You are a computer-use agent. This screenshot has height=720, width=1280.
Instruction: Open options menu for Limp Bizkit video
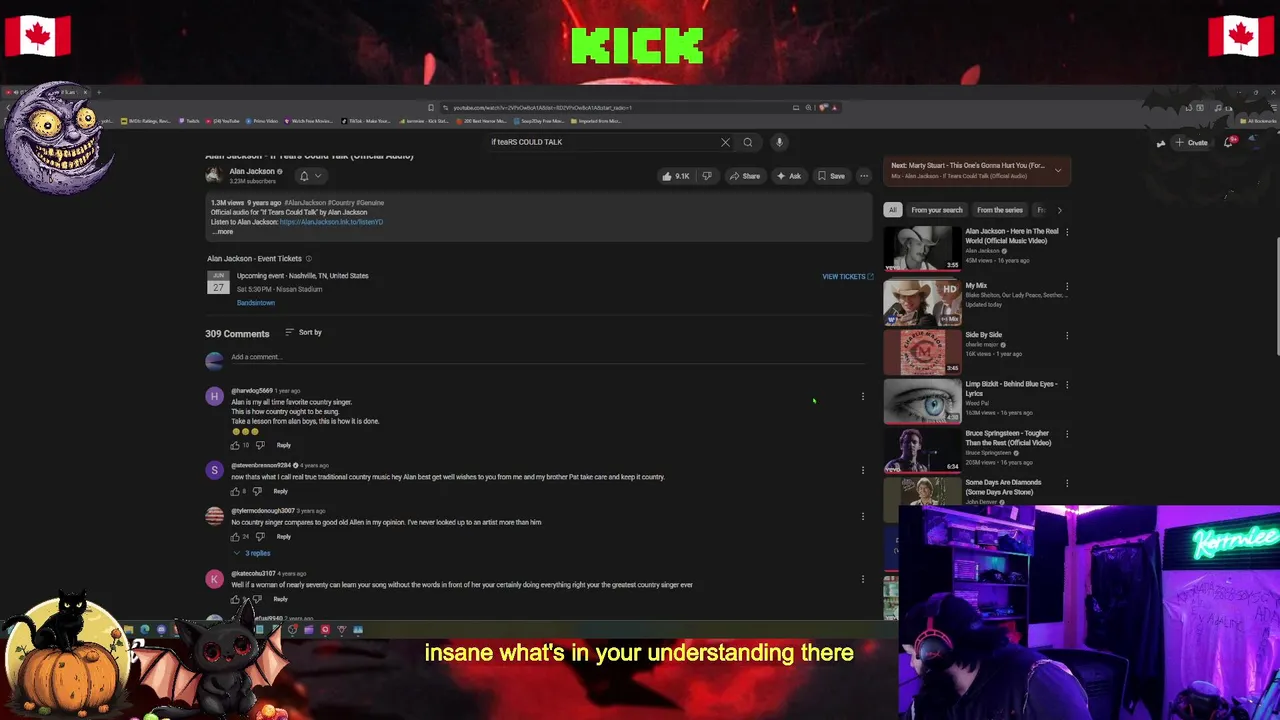pyautogui.click(x=1067, y=384)
